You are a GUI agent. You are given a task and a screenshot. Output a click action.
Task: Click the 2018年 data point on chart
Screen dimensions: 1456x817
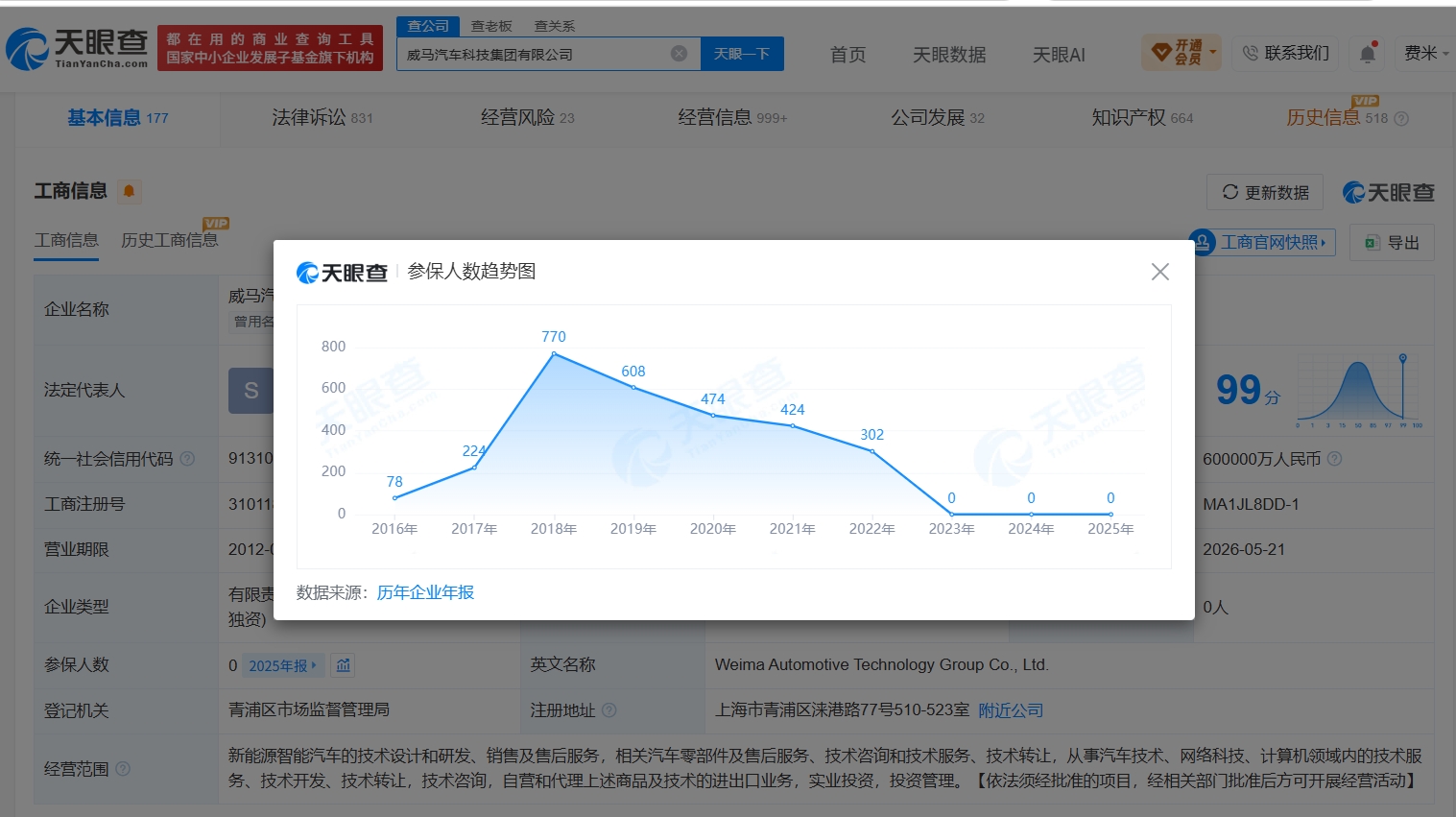pyautogui.click(x=554, y=354)
